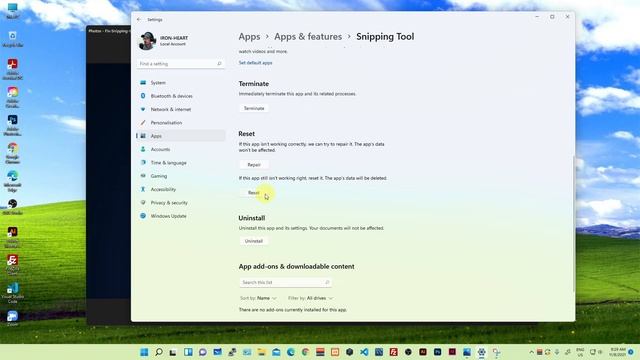Click the Reset button
The height and width of the screenshot is (360, 640).
pyautogui.click(x=254, y=193)
